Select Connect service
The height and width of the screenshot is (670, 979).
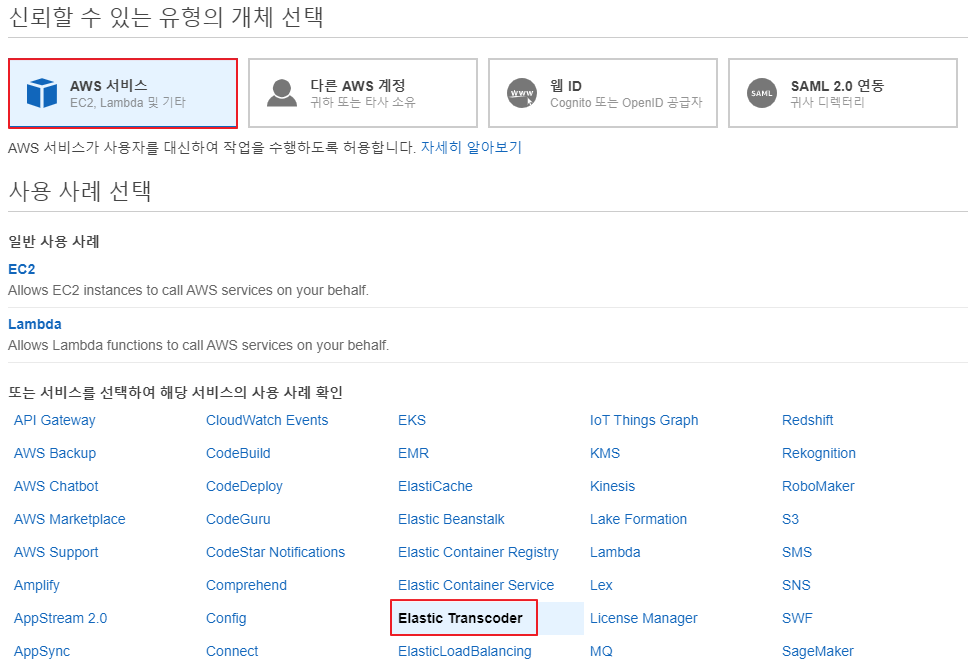coord(232,651)
